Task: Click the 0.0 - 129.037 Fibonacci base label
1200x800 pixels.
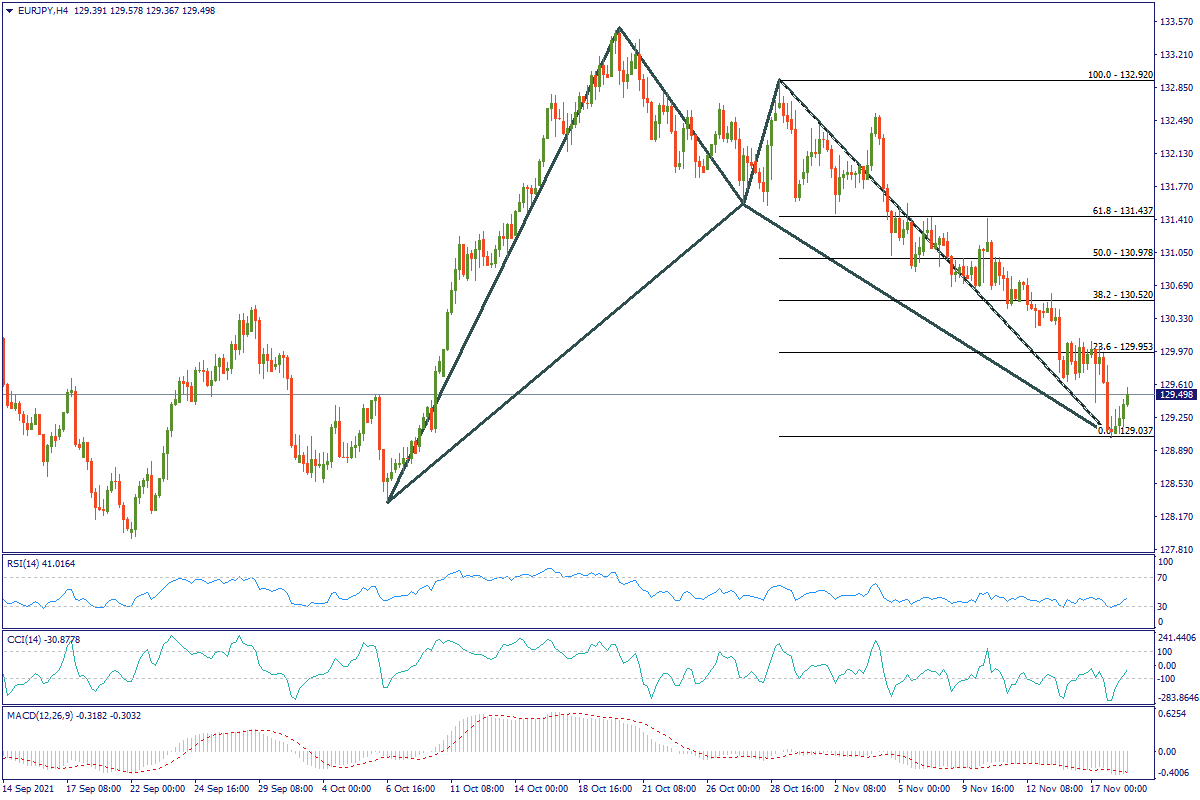Action: click(x=1126, y=430)
